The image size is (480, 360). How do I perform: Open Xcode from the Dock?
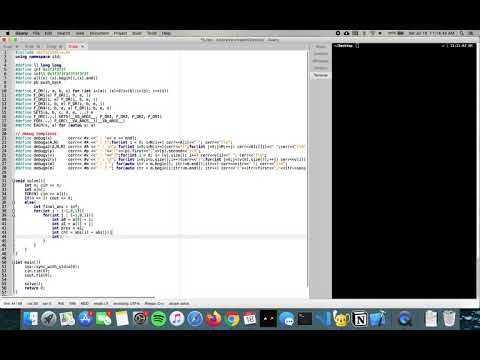tap(378, 319)
